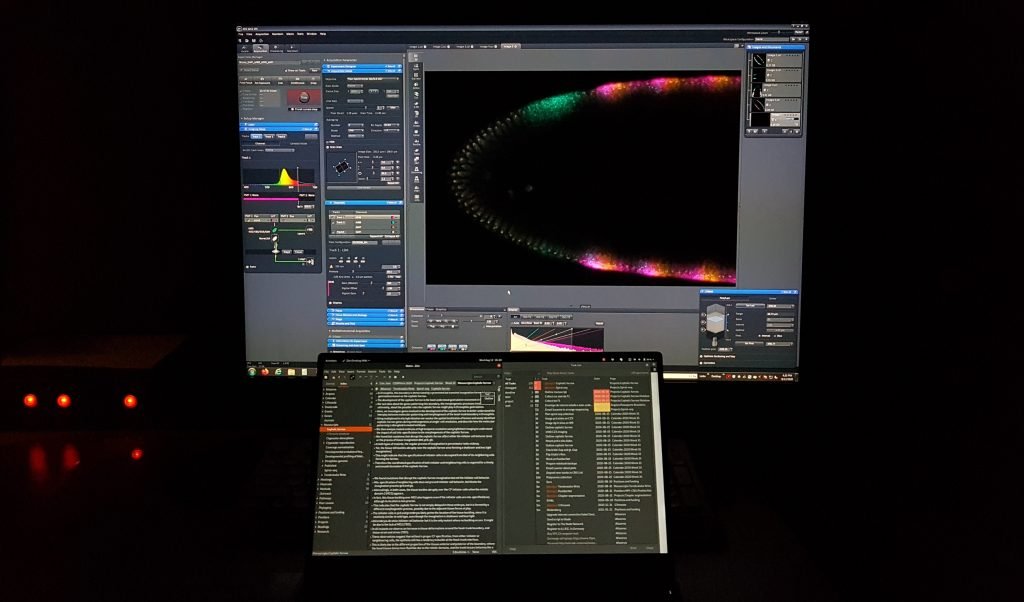This screenshot has width=1024, height=602.
Task: Toggle the Track 1 checkbox in the Channels table
Action: pyautogui.click(x=332, y=217)
